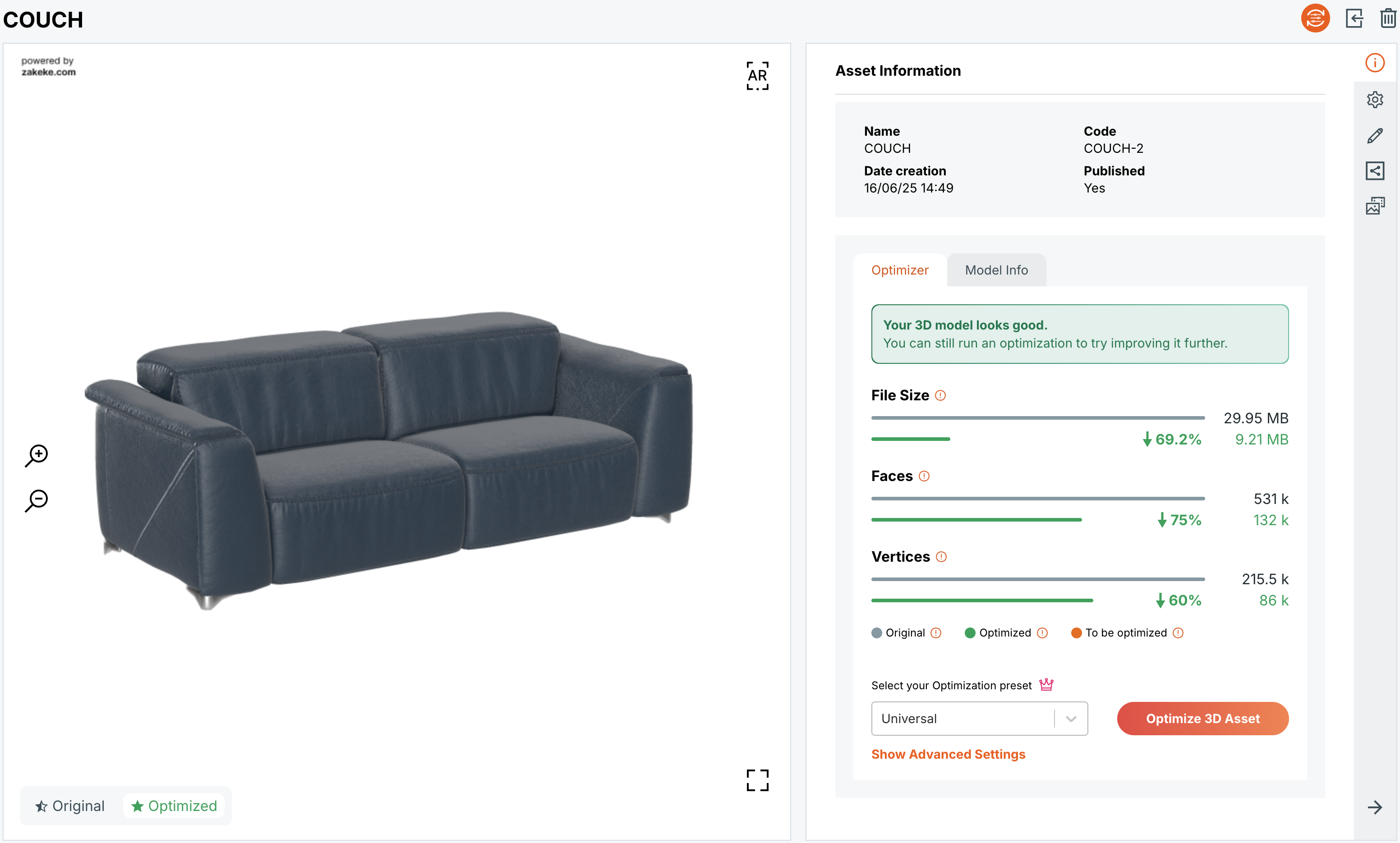1400x843 pixels.
Task: Click the original file size bar
Action: click(x=1038, y=418)
